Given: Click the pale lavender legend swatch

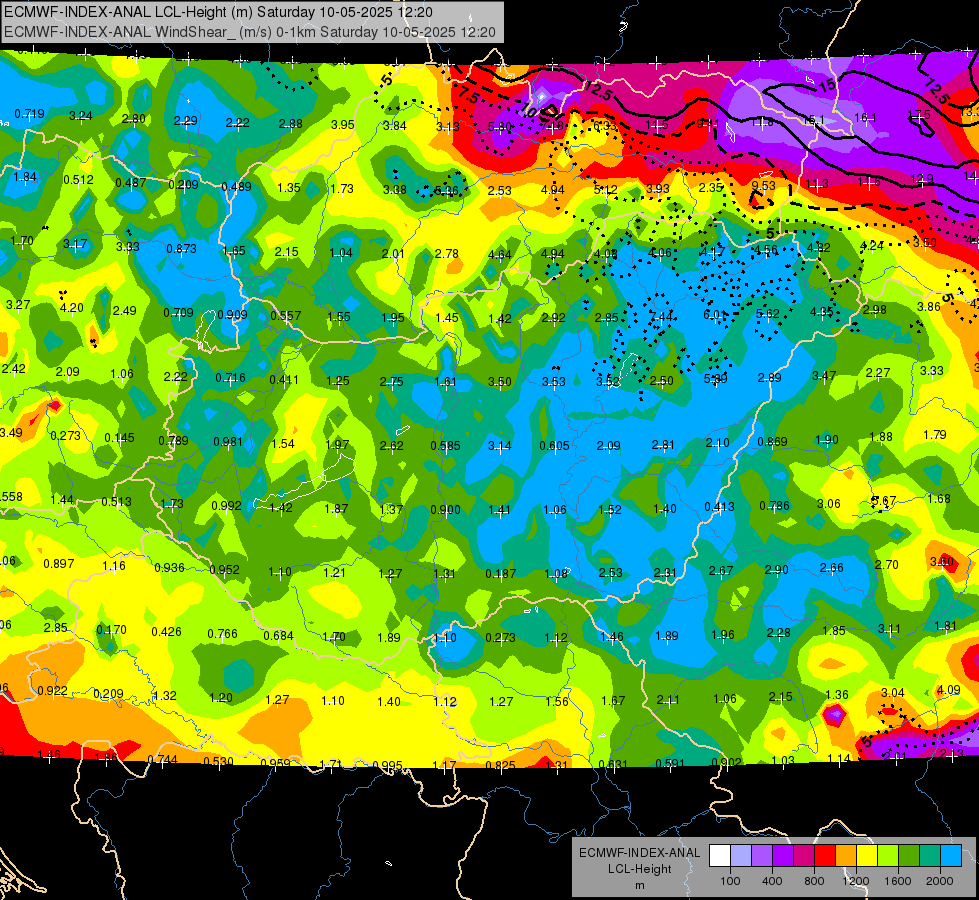Looking at the screenshot, I should coord(741,856).
